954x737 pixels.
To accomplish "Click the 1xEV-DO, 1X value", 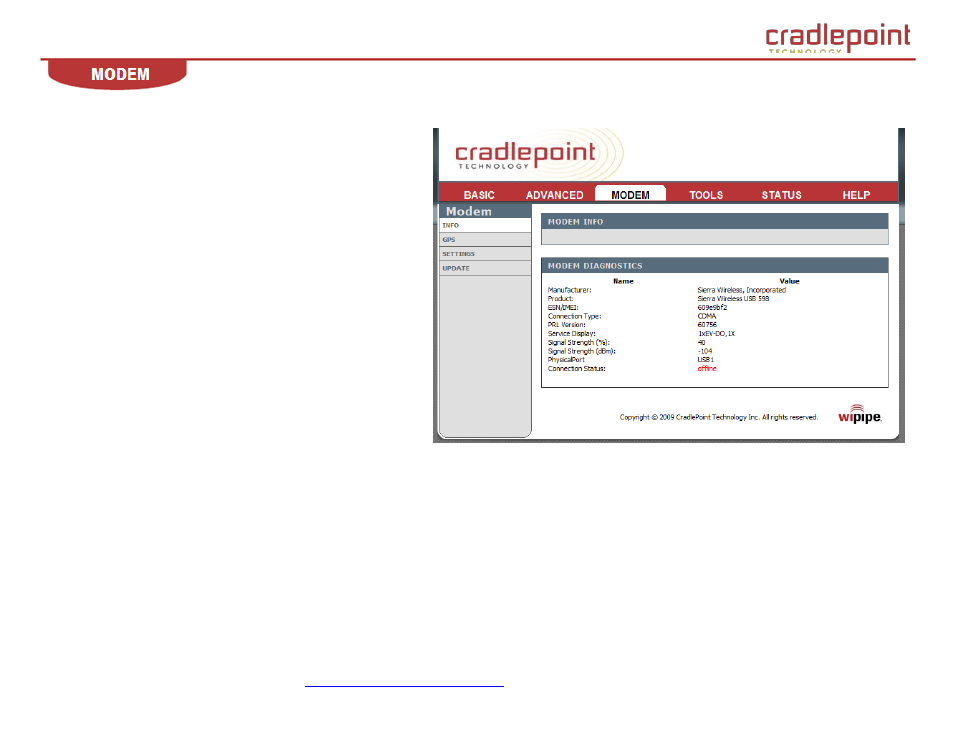I will 716,334.
